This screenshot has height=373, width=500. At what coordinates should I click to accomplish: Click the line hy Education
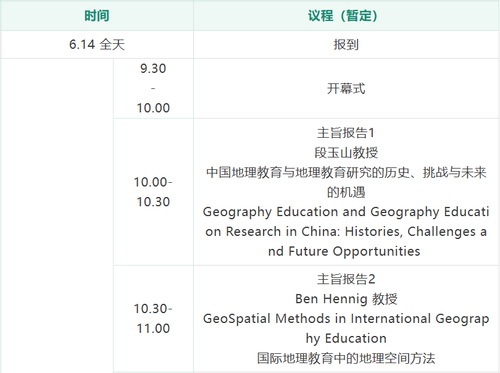346,338
